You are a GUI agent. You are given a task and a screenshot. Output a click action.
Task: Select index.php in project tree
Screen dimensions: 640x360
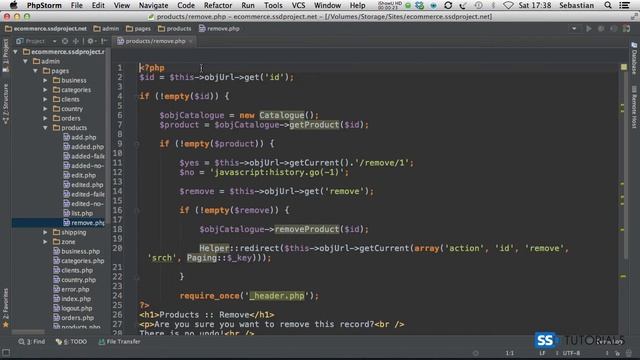click(72, 298)
